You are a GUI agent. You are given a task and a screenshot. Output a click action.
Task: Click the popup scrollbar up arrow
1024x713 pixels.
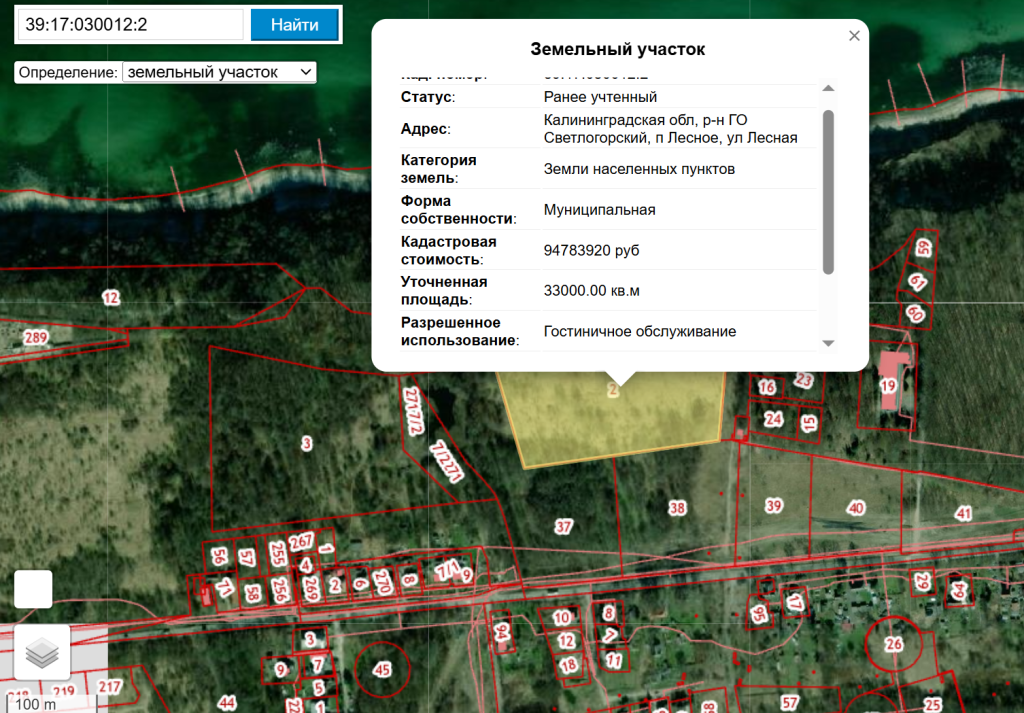coord(827,88)
